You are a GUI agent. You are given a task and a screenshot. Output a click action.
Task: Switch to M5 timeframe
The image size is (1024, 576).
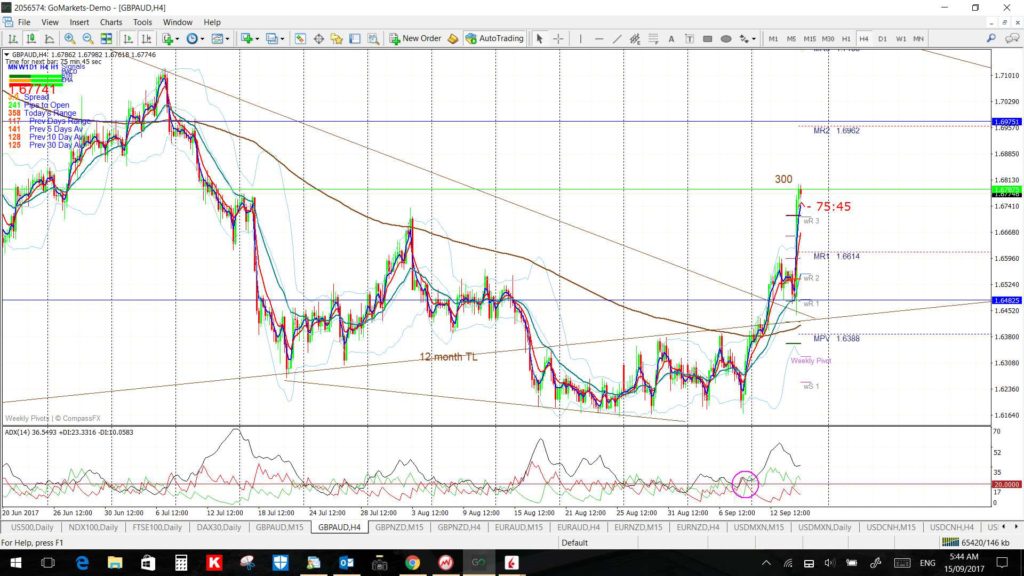[792, 39]
